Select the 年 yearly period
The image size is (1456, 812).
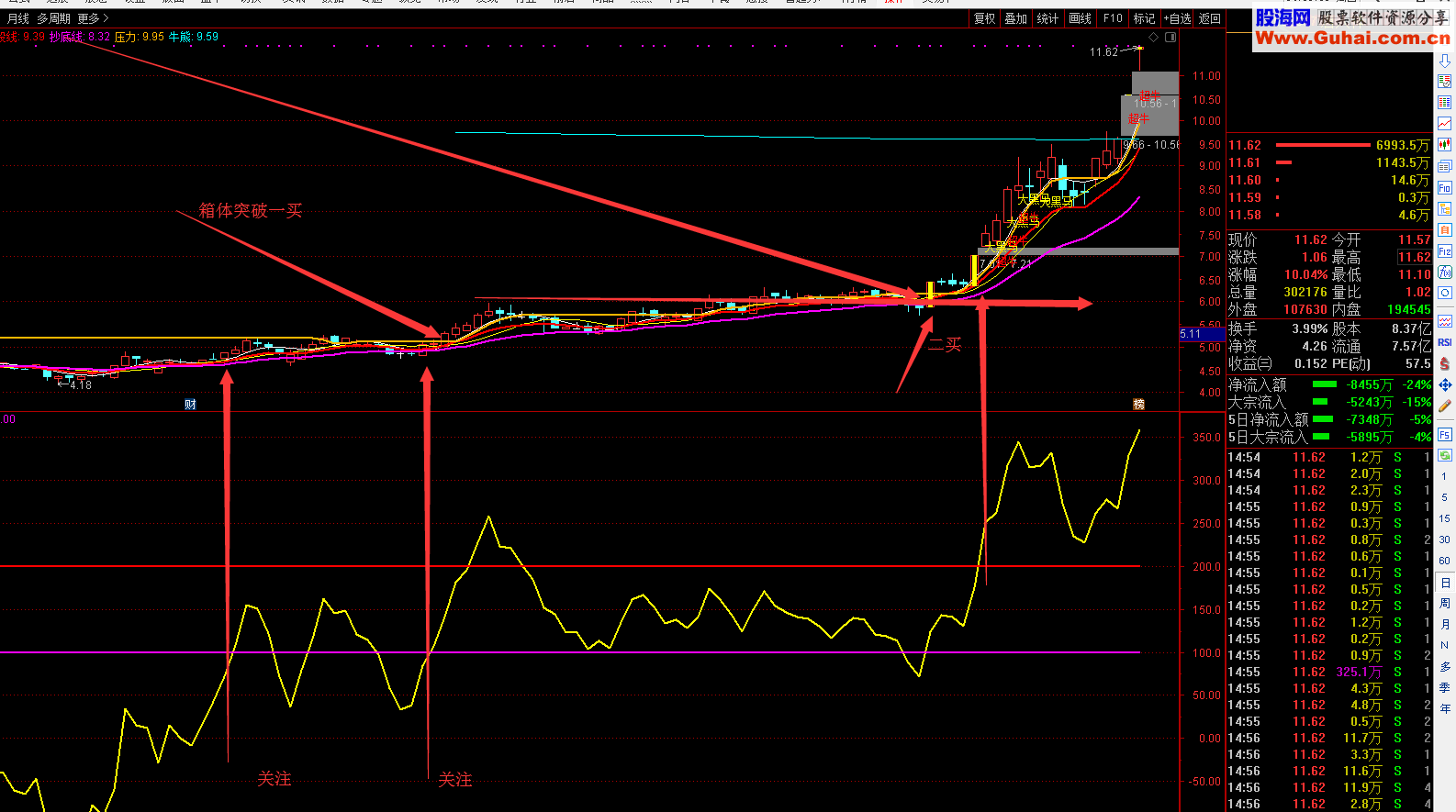coord(1445,708)
